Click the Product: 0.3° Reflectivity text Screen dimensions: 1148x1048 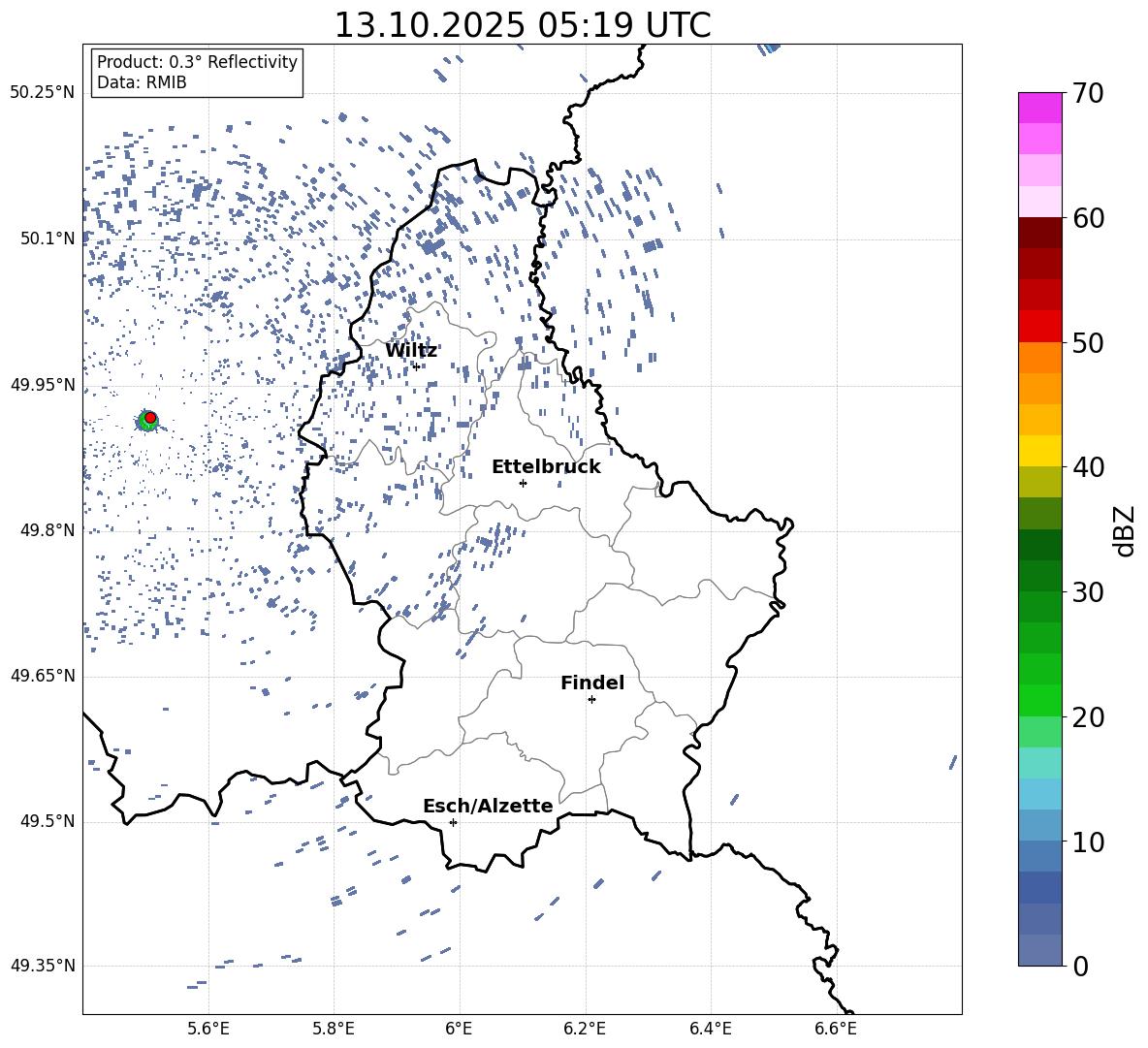[197, 62]
